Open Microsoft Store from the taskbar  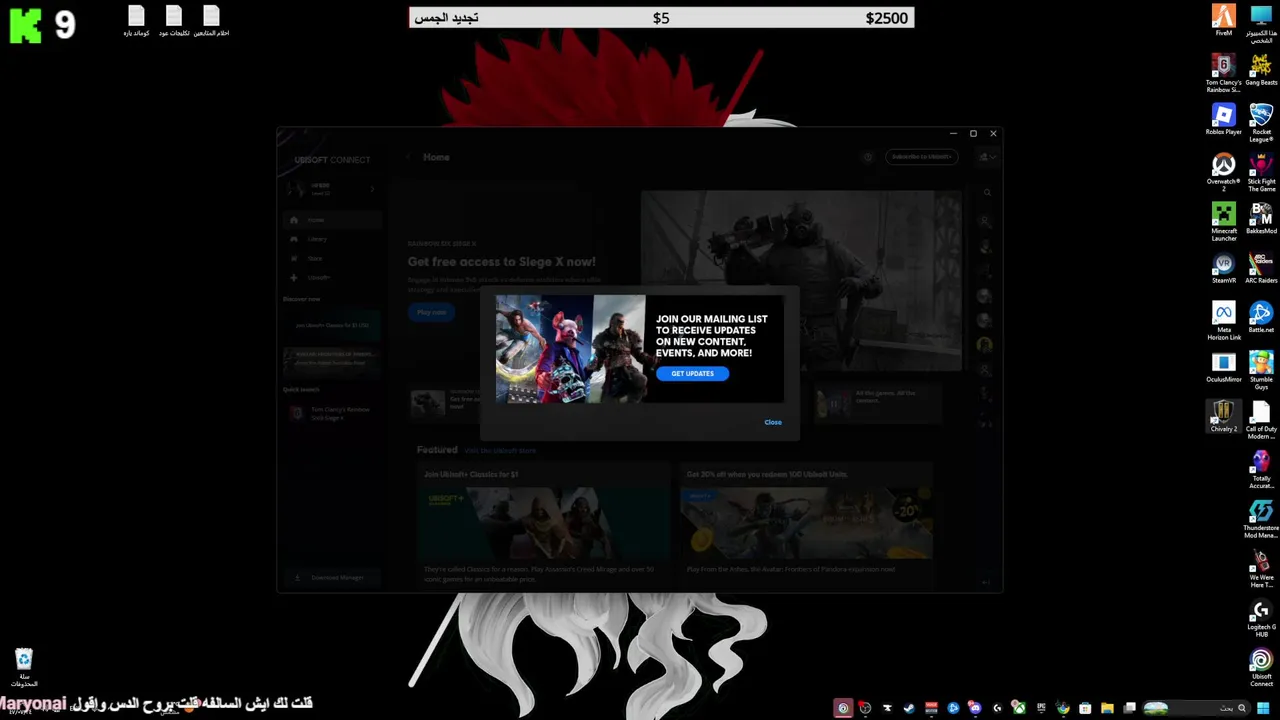pyautogui.click(x=1085, y=708)
